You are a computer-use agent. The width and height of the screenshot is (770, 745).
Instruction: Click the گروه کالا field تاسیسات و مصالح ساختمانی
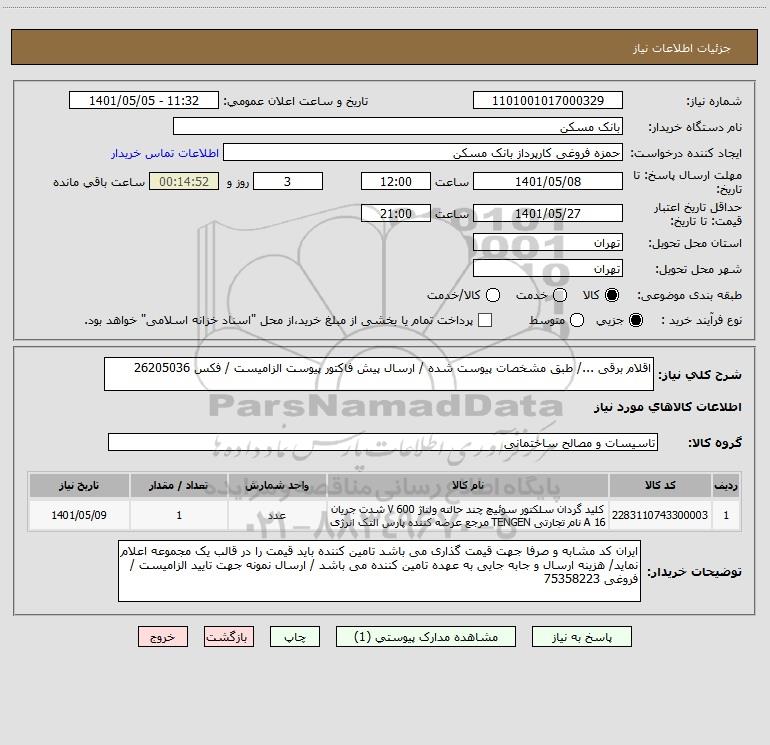point(383,442)
